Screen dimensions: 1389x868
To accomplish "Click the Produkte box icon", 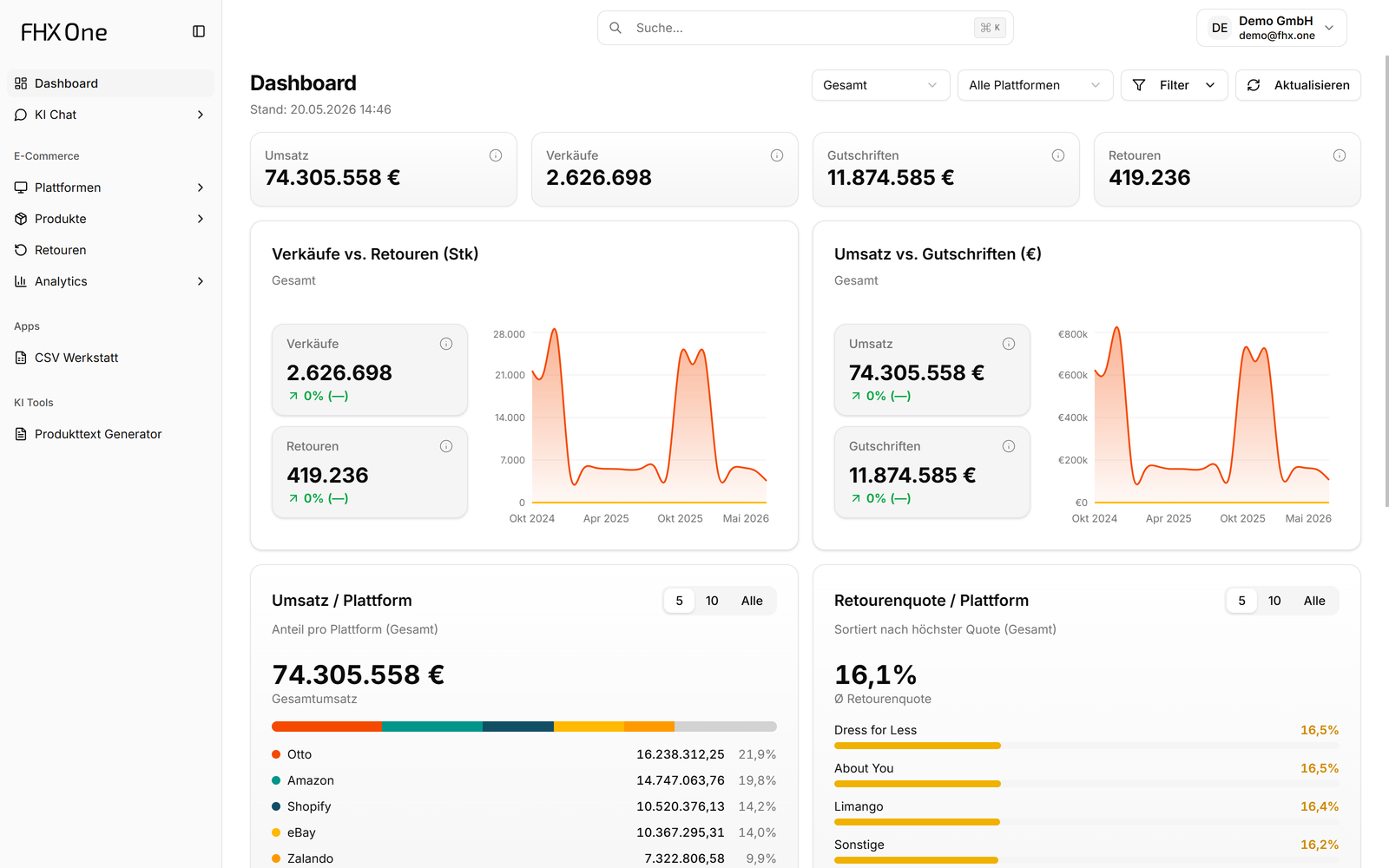I will (21, 219).
